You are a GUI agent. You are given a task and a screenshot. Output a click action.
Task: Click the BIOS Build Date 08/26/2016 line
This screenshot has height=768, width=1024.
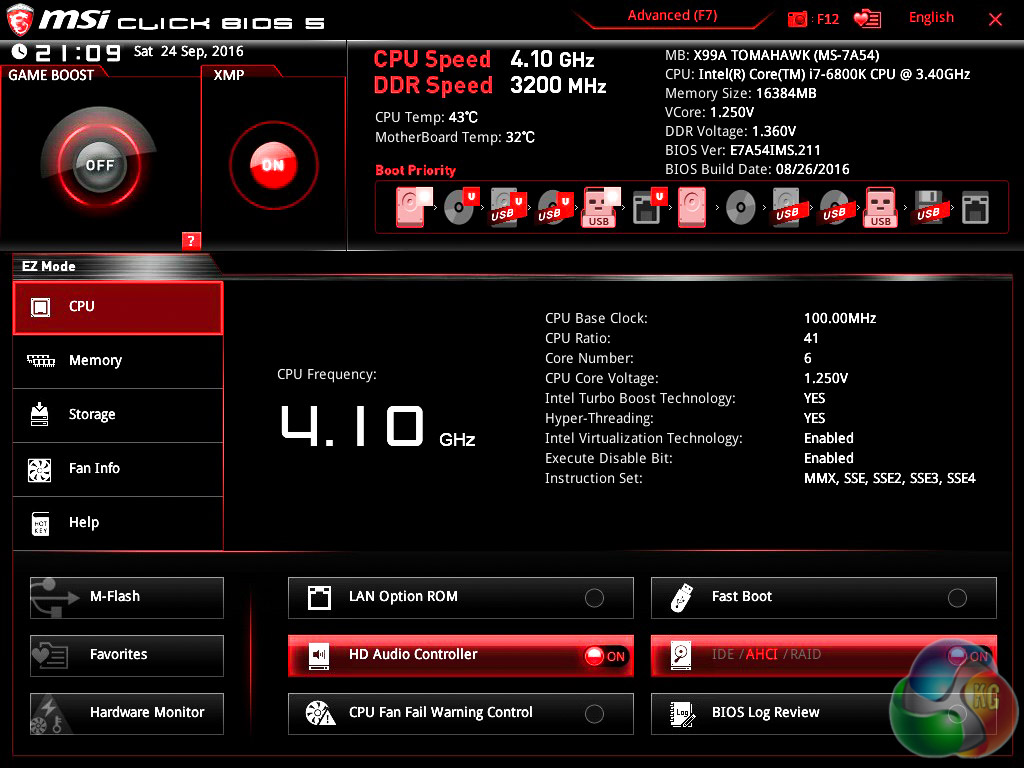tap(757, 170)
